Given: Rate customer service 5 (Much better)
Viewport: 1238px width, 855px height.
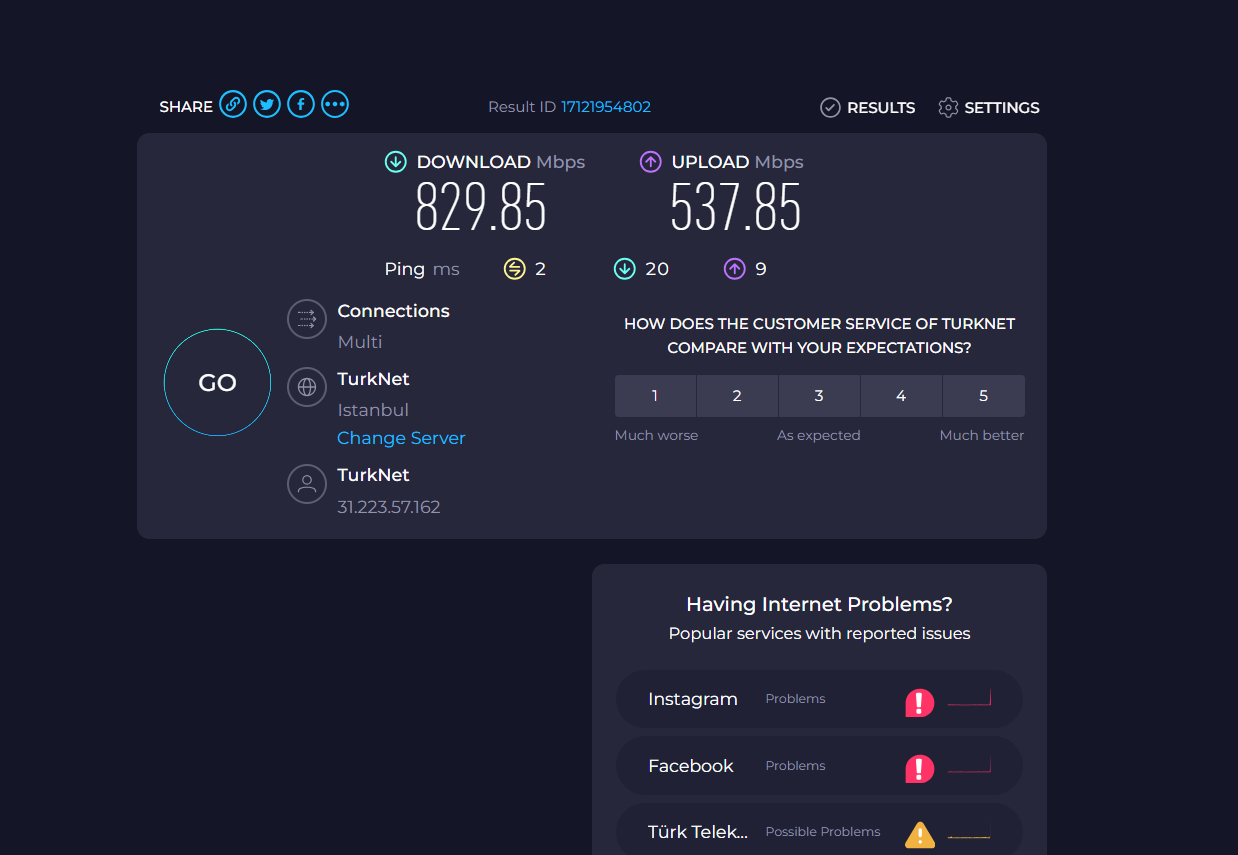Looking at the screenshot, I should point(984,396).
